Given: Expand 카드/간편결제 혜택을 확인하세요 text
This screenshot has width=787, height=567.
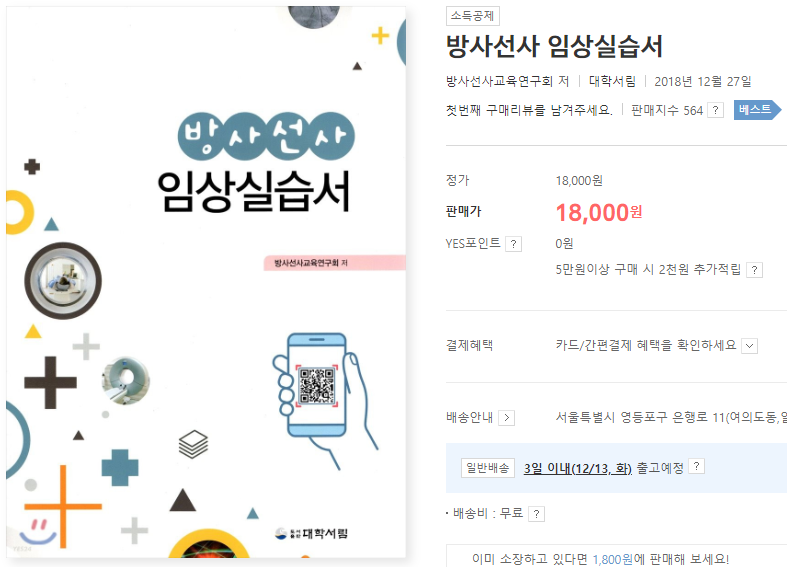Looking at the screenshot, I should pyautogui.click(x=645, y=345).
